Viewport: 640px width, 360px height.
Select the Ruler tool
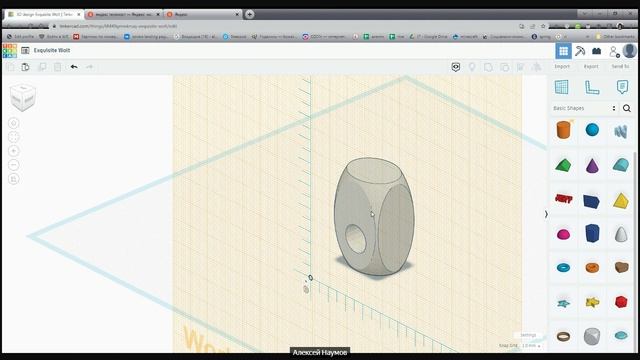tap(592, 87)
